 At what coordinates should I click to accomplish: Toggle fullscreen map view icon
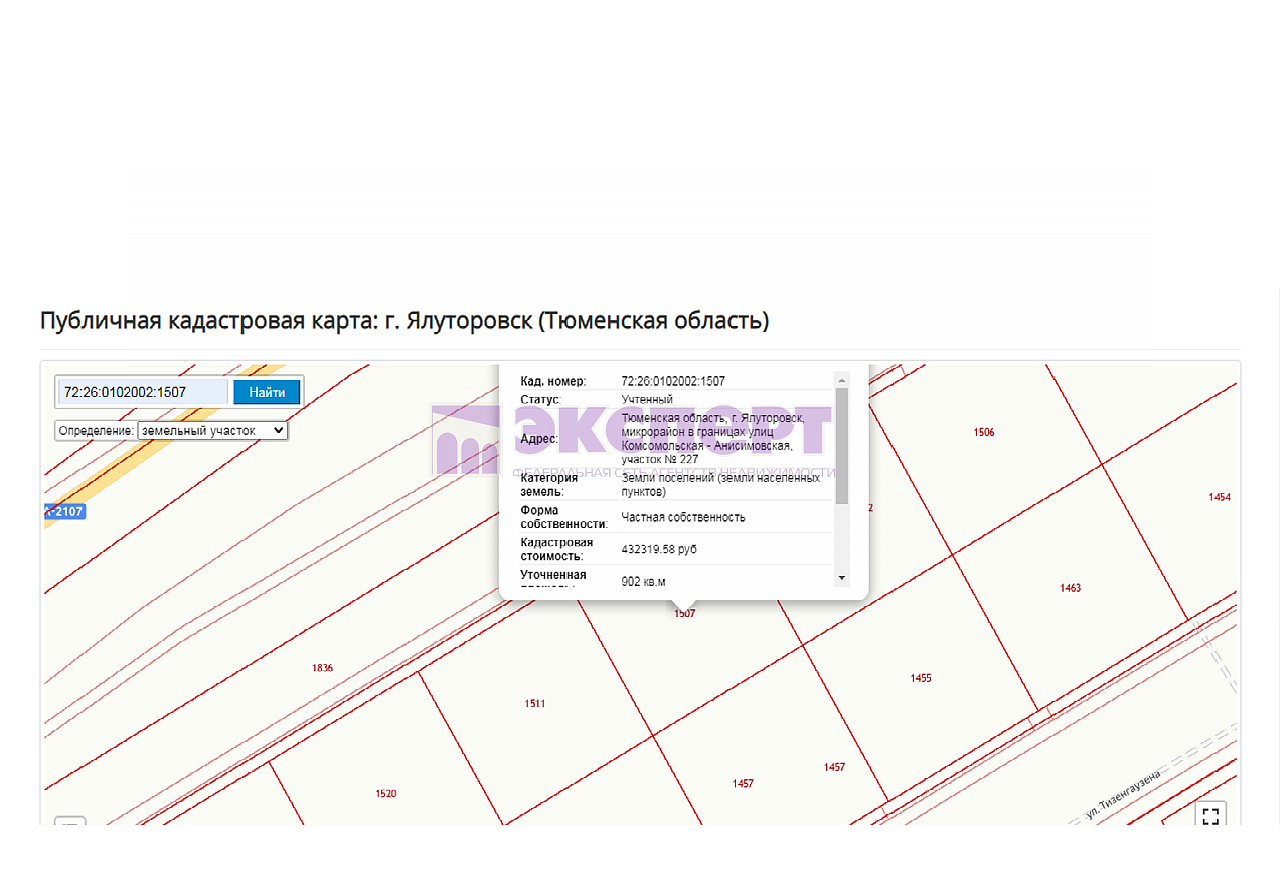(x=1211, y=815)
